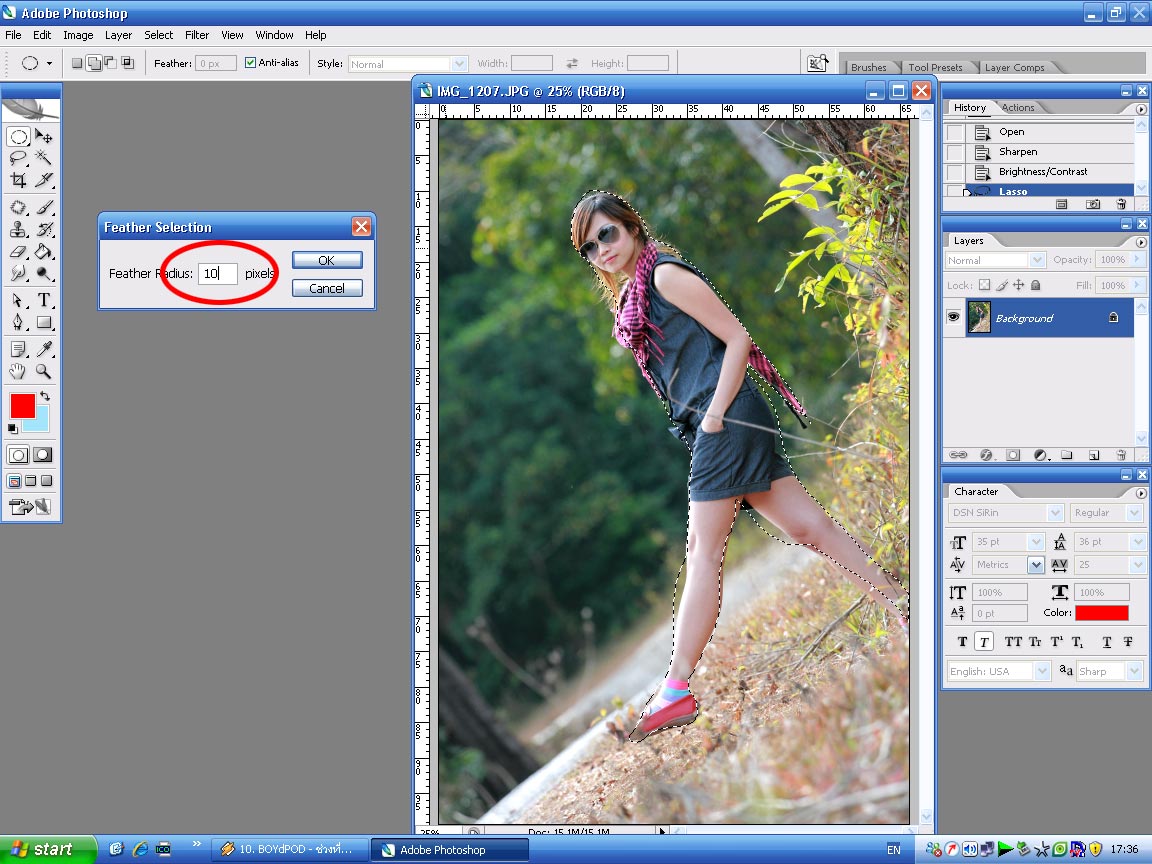Open the Sharp anti-aliasing dropdown

point(1135,672)
